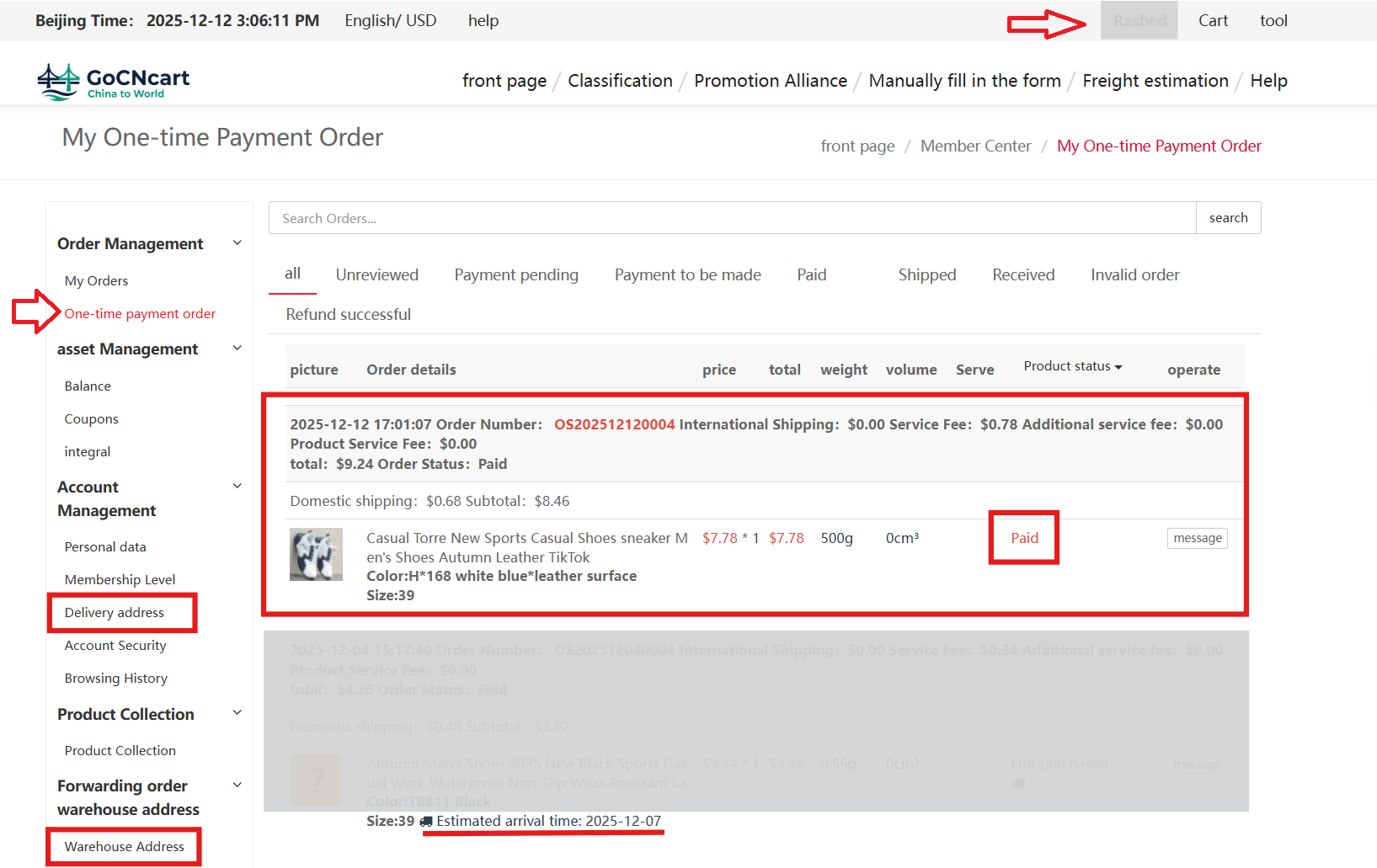
Task: Click the sneaker product thumbnail
Action: pyautogui.click(x=316, y=554)
